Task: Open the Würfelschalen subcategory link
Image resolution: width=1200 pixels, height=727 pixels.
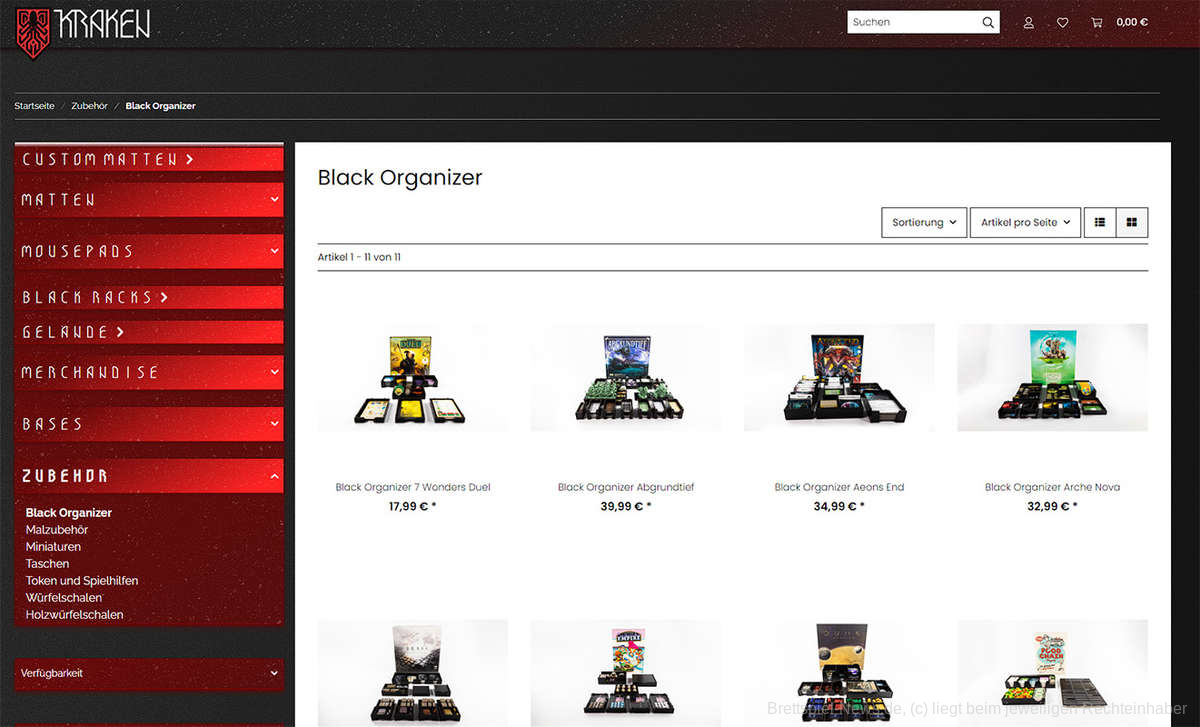Action: pyautogui.click(x=64, y=598)
